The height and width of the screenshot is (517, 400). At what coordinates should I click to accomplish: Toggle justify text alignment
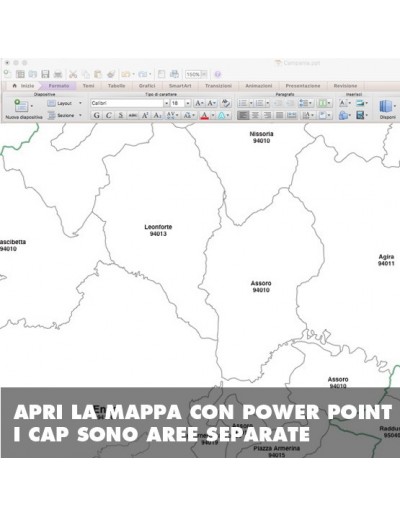tap(279, 115)
